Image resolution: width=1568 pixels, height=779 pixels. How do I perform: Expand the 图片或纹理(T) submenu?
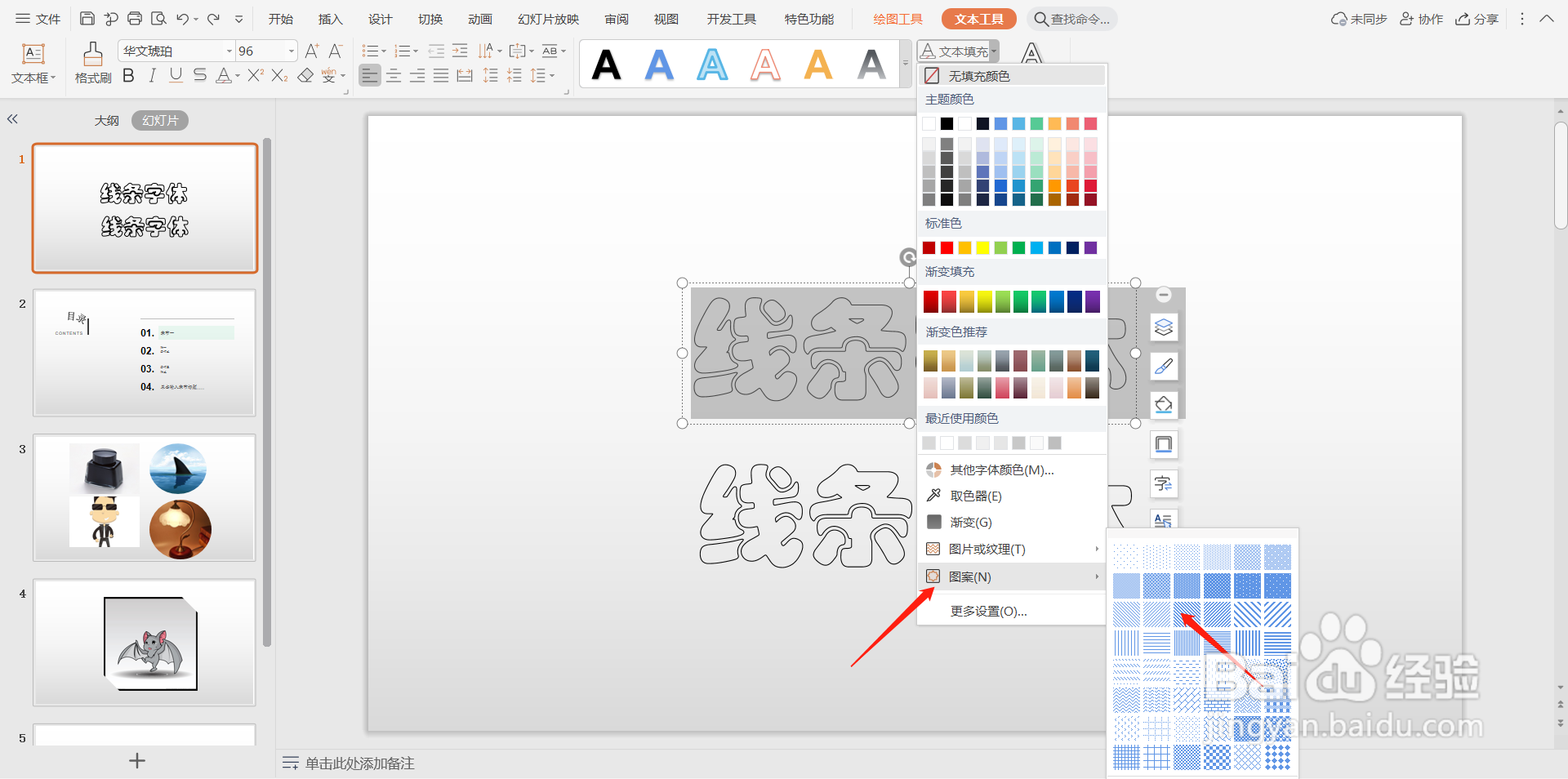click(x=1012, y=549)
